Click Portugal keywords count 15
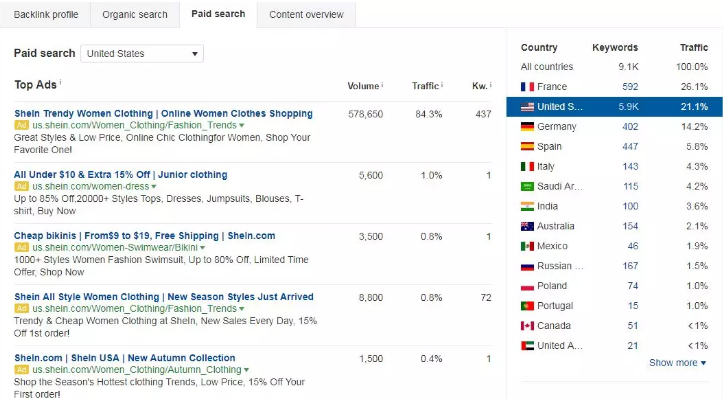Viewport: 723px width, 409px height. tap(633, 306)
